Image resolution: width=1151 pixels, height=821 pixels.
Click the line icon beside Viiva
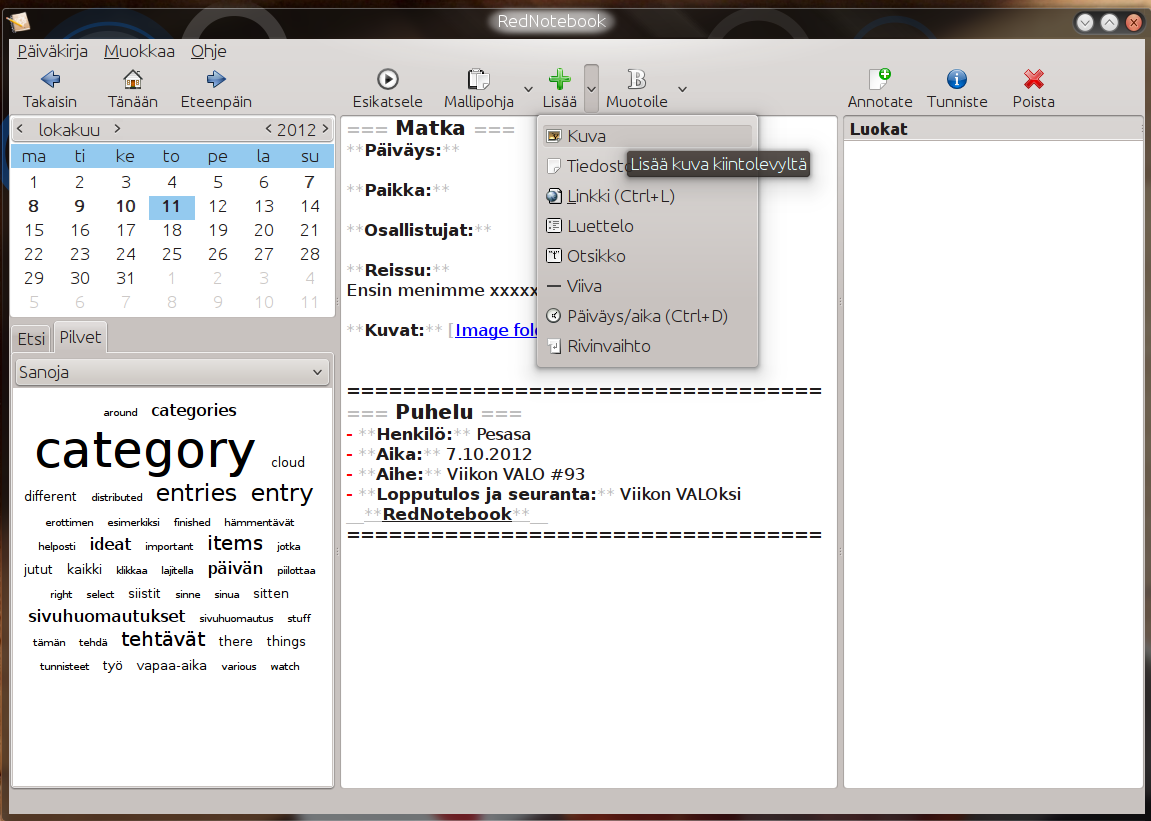554,286
